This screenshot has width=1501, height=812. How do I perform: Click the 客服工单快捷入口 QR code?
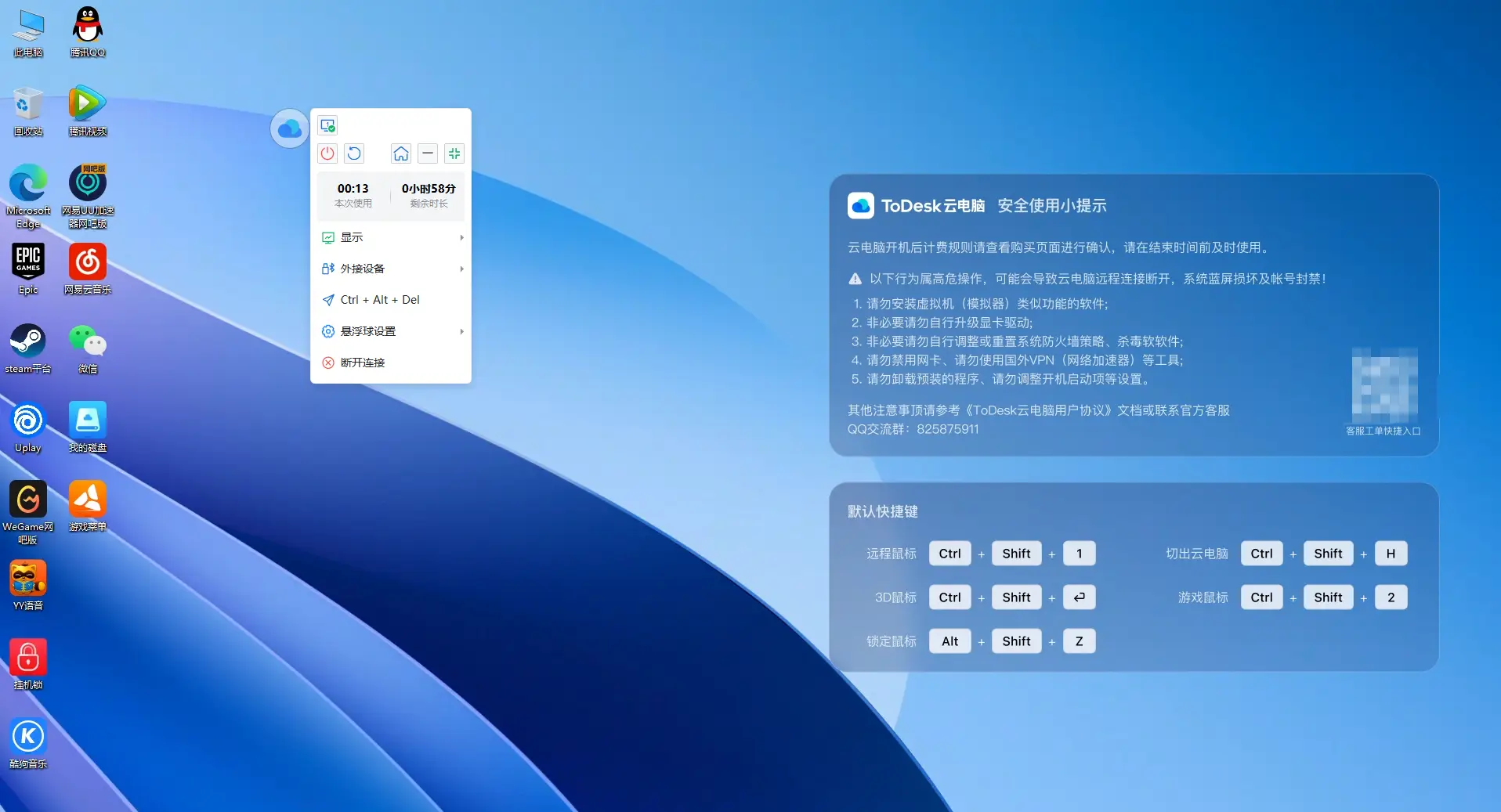tap(1385, 385)
